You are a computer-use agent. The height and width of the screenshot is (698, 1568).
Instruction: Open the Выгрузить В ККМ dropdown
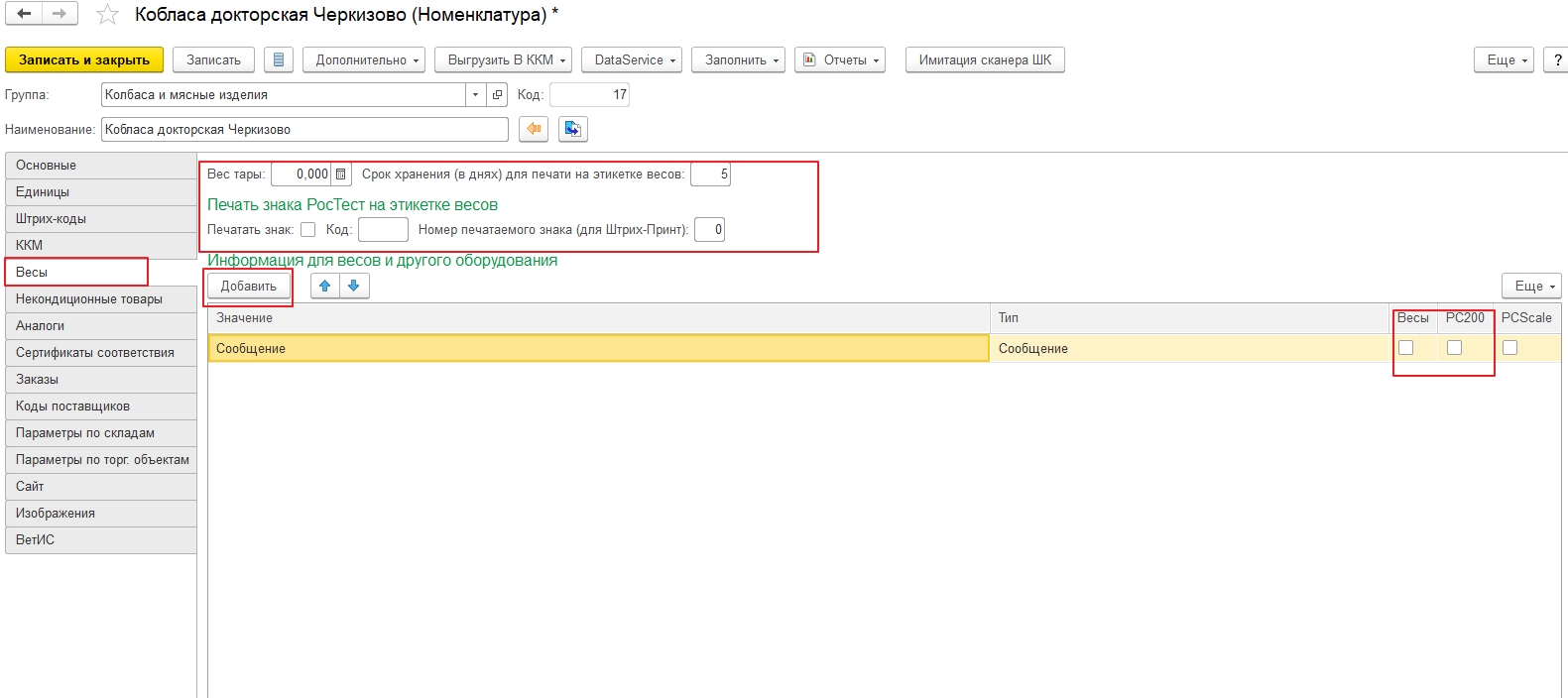pyautogui.click(x=503, y=60)
